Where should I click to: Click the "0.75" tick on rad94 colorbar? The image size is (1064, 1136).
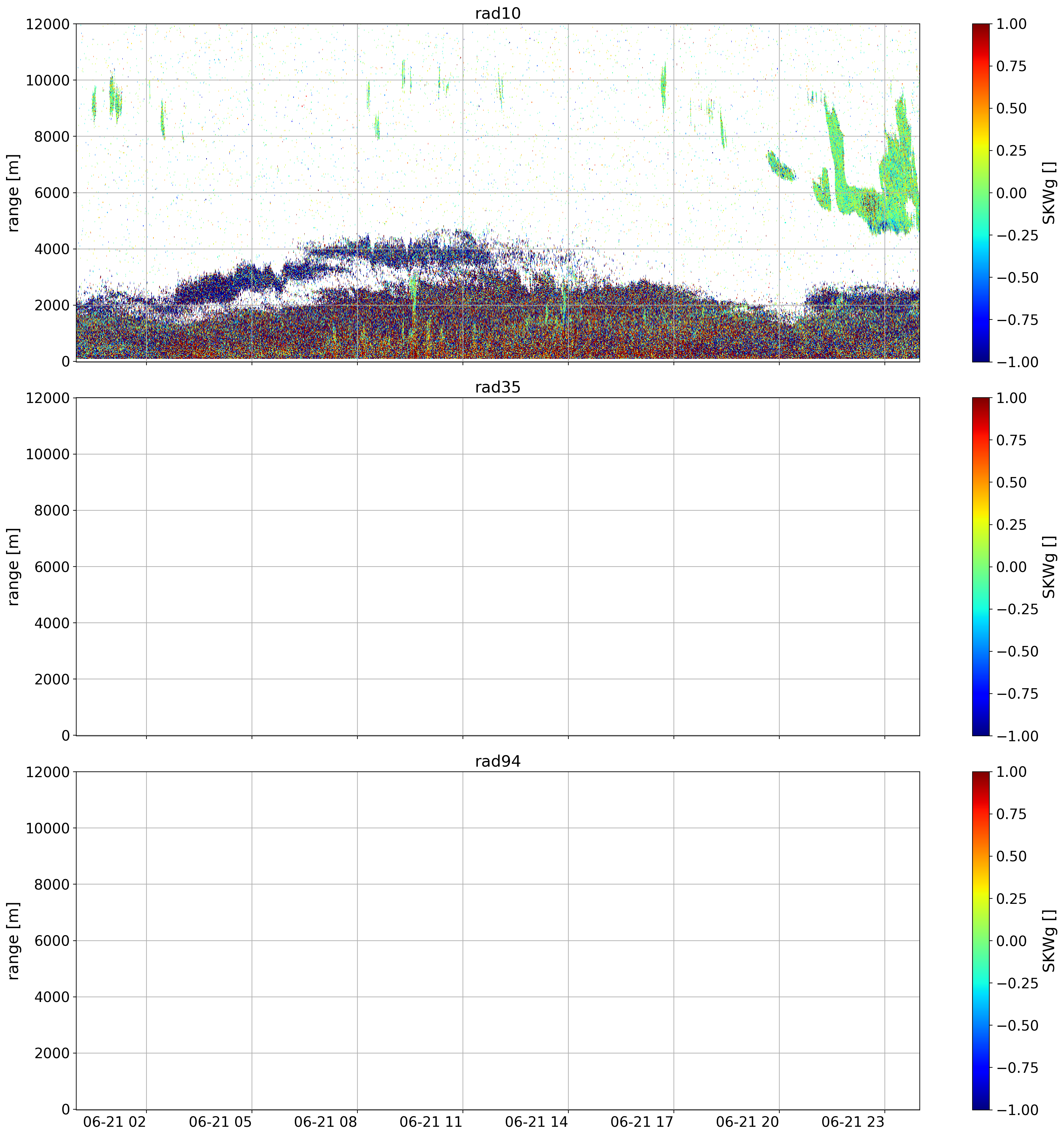click(1011, 814)
